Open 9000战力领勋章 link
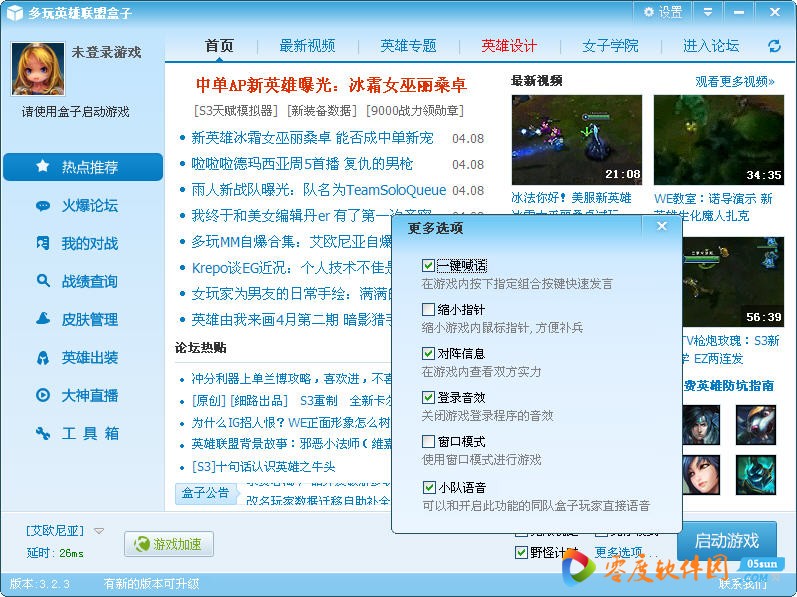 coord(415,110)
